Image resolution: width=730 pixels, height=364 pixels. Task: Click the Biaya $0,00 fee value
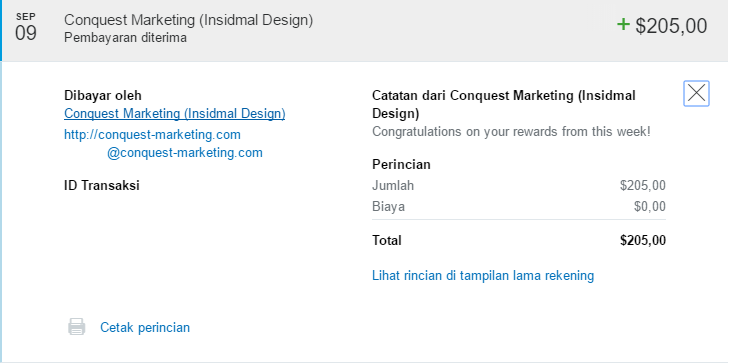[650, 207]
